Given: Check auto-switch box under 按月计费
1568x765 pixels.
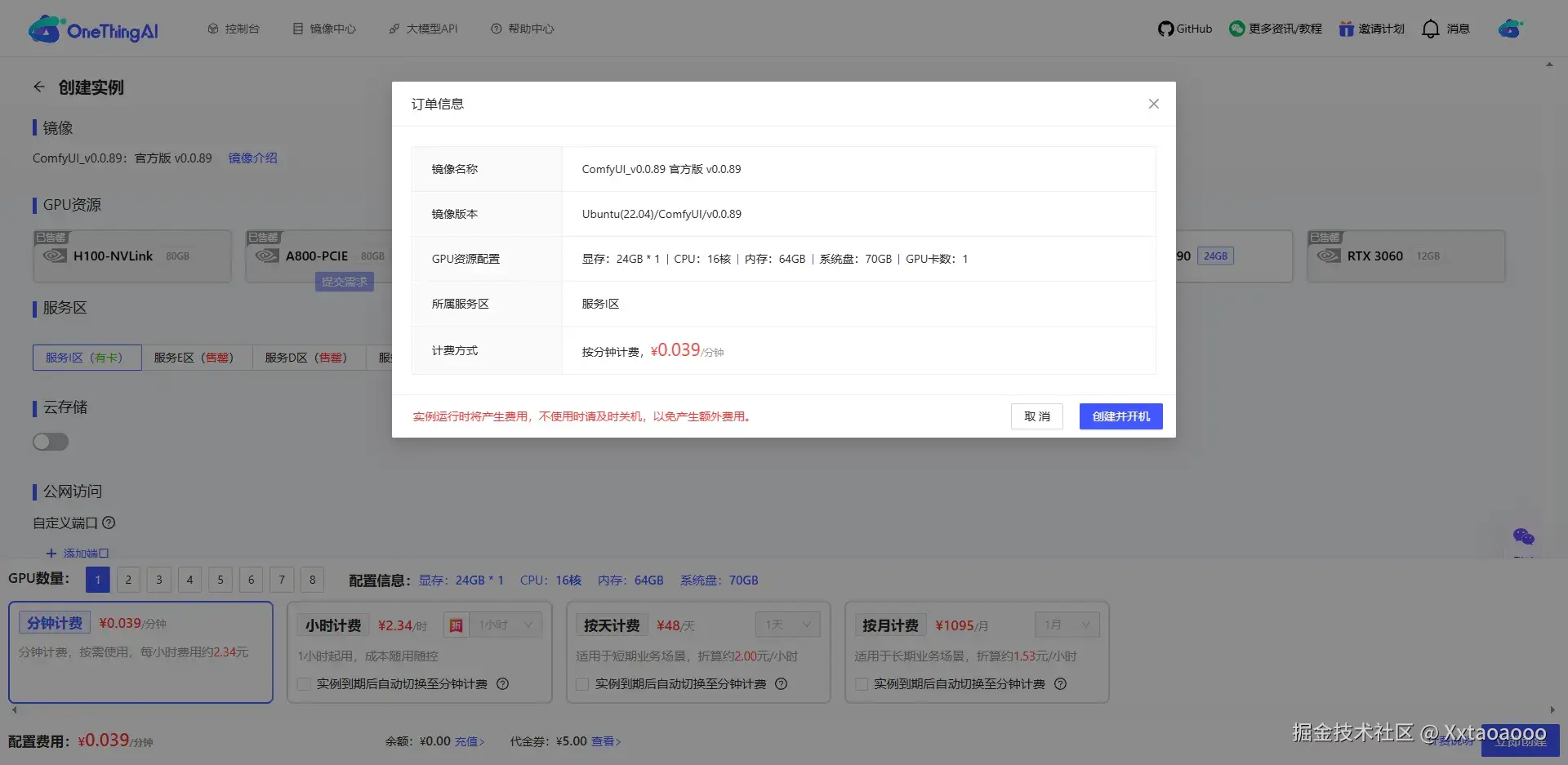Looking at the screenshot, I should (x=862, y=684).
